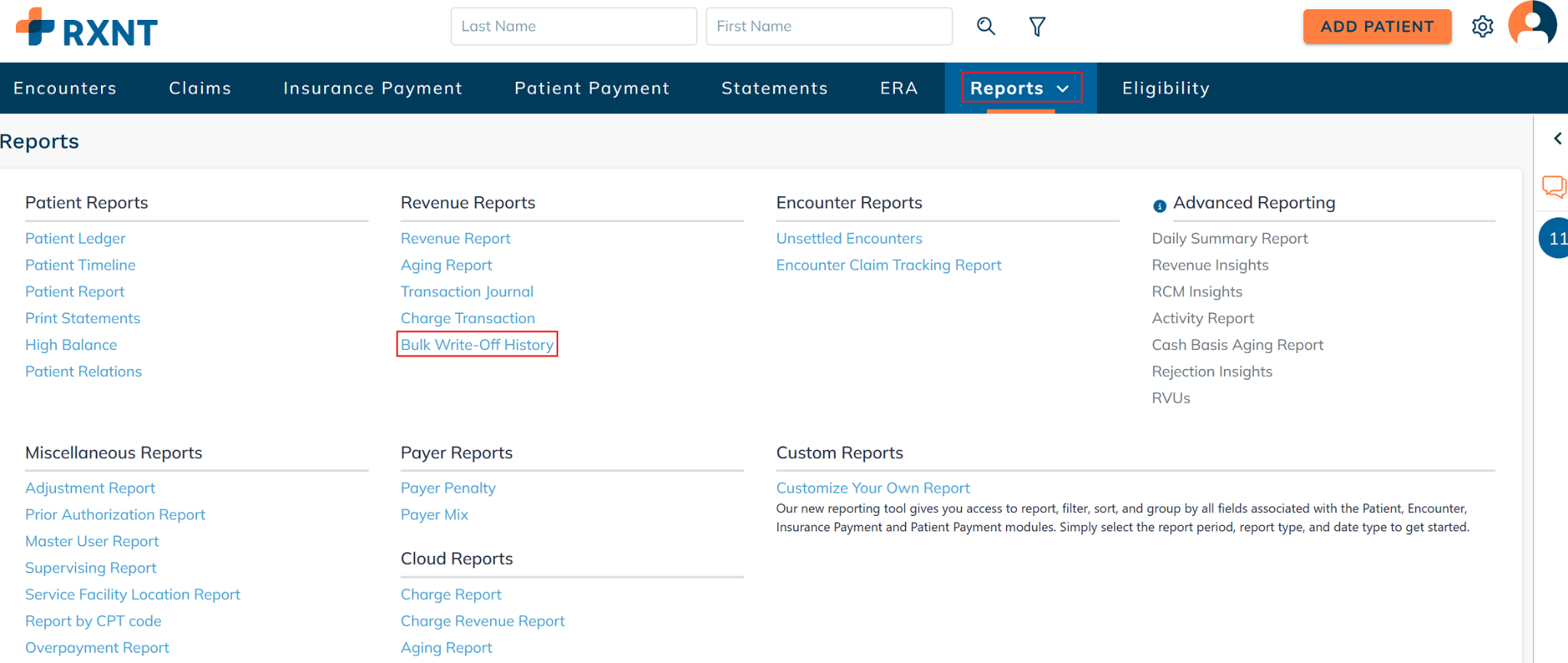Screen dimensions: 1568x663
Task: Click the RXNT logo
Action: (87, 28)
